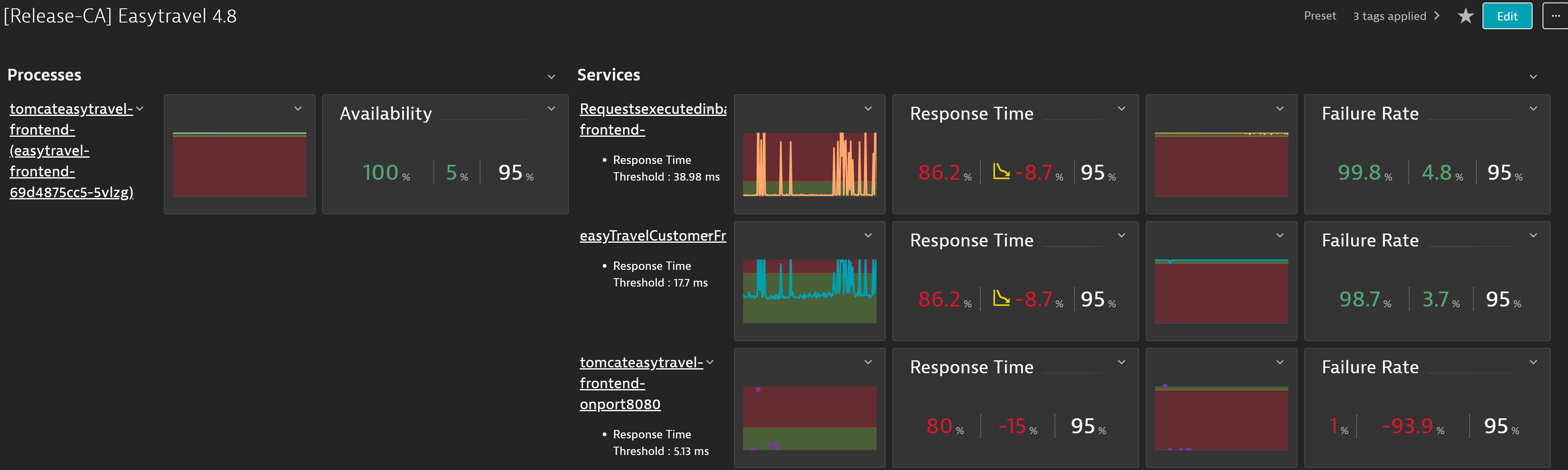Click the teal response time chart
Image resolution: width=1568 pixels, height=470 pixels.
tap(809, 291)
